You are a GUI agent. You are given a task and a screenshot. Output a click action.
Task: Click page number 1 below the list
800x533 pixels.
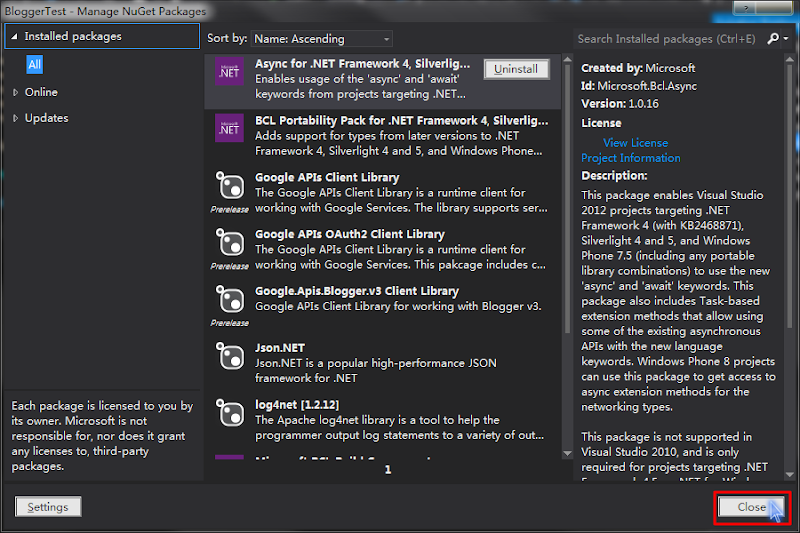388,470
